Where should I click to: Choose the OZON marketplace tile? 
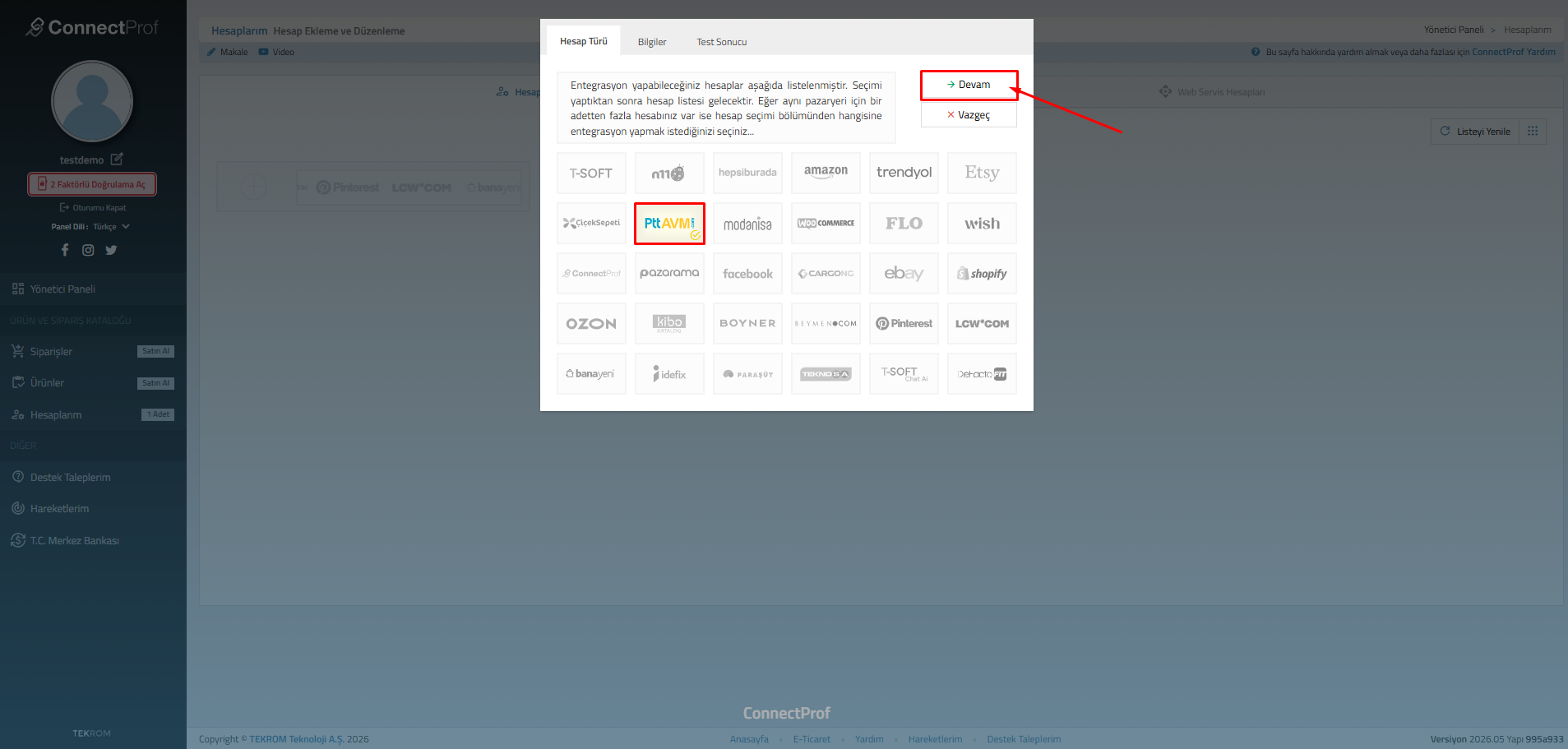point(591,324)
